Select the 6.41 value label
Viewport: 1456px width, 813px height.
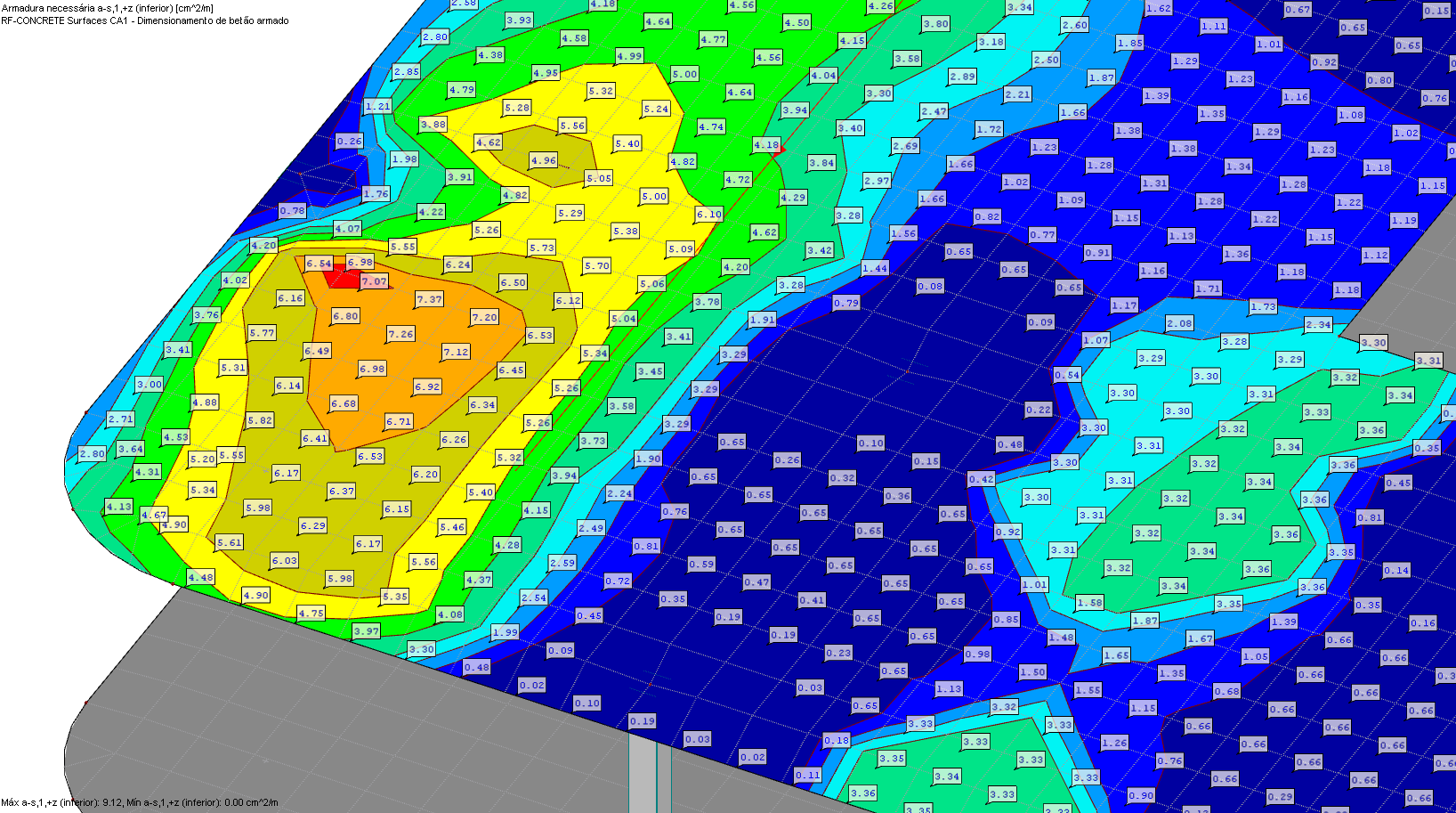click(316, 438)
